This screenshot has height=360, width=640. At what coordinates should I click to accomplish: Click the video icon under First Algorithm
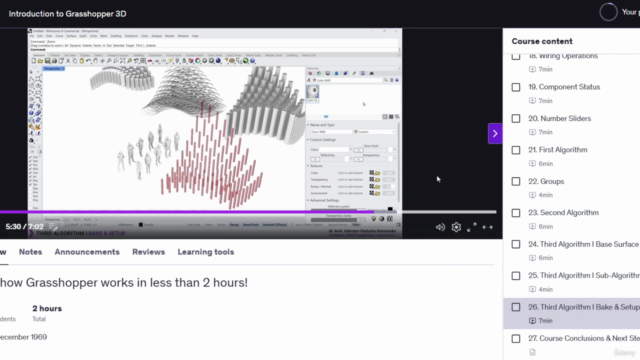tap(532, 164)
